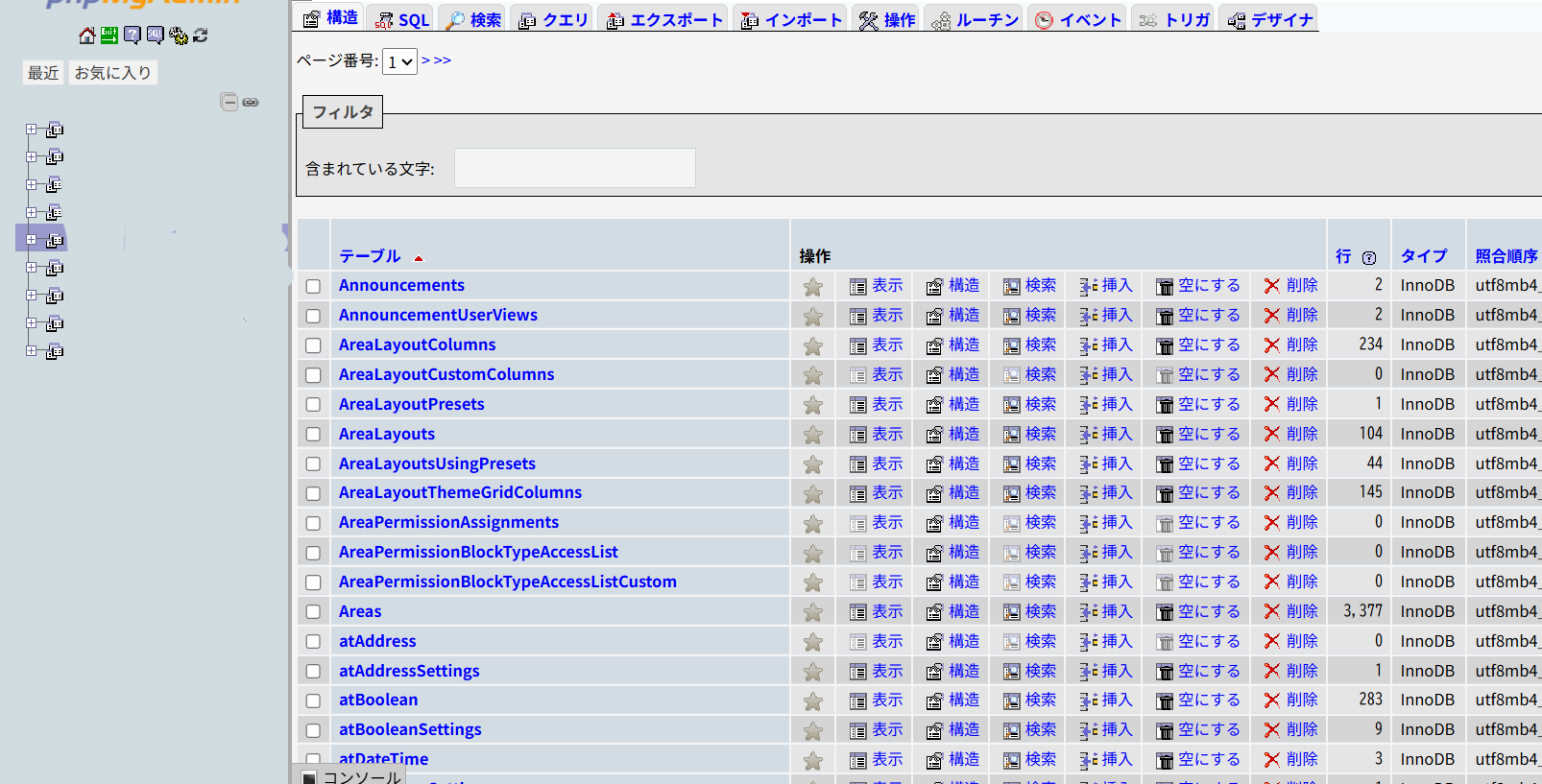1542x784 pixels.
Task: Reload the navigation panel with the refresh icon
Action: tap(201, 36)
